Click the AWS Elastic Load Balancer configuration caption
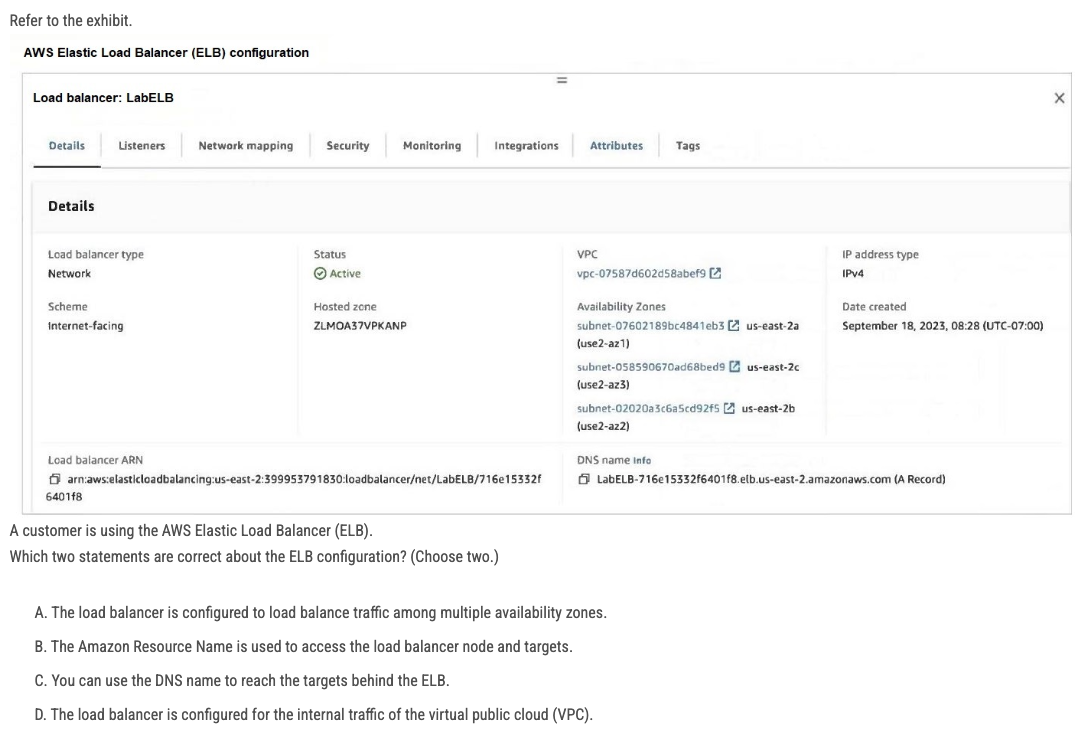The height and width of the screenshot is (733, 1081). point(166,52)
